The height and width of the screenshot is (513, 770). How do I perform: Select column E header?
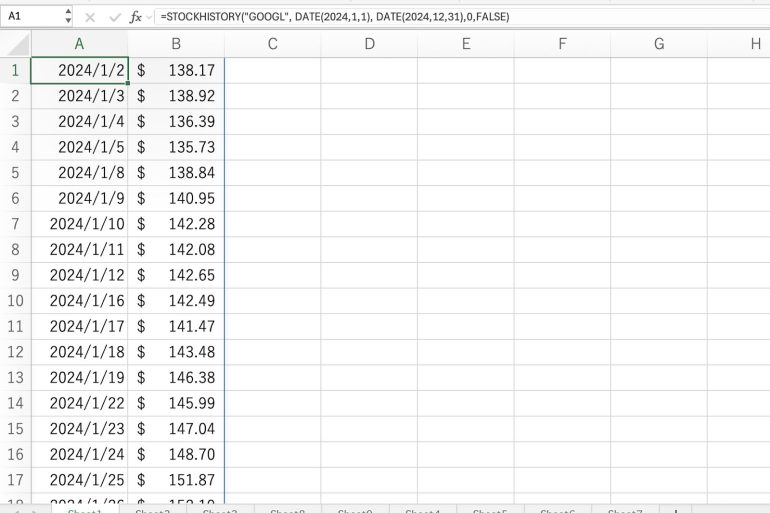(466, 44)
